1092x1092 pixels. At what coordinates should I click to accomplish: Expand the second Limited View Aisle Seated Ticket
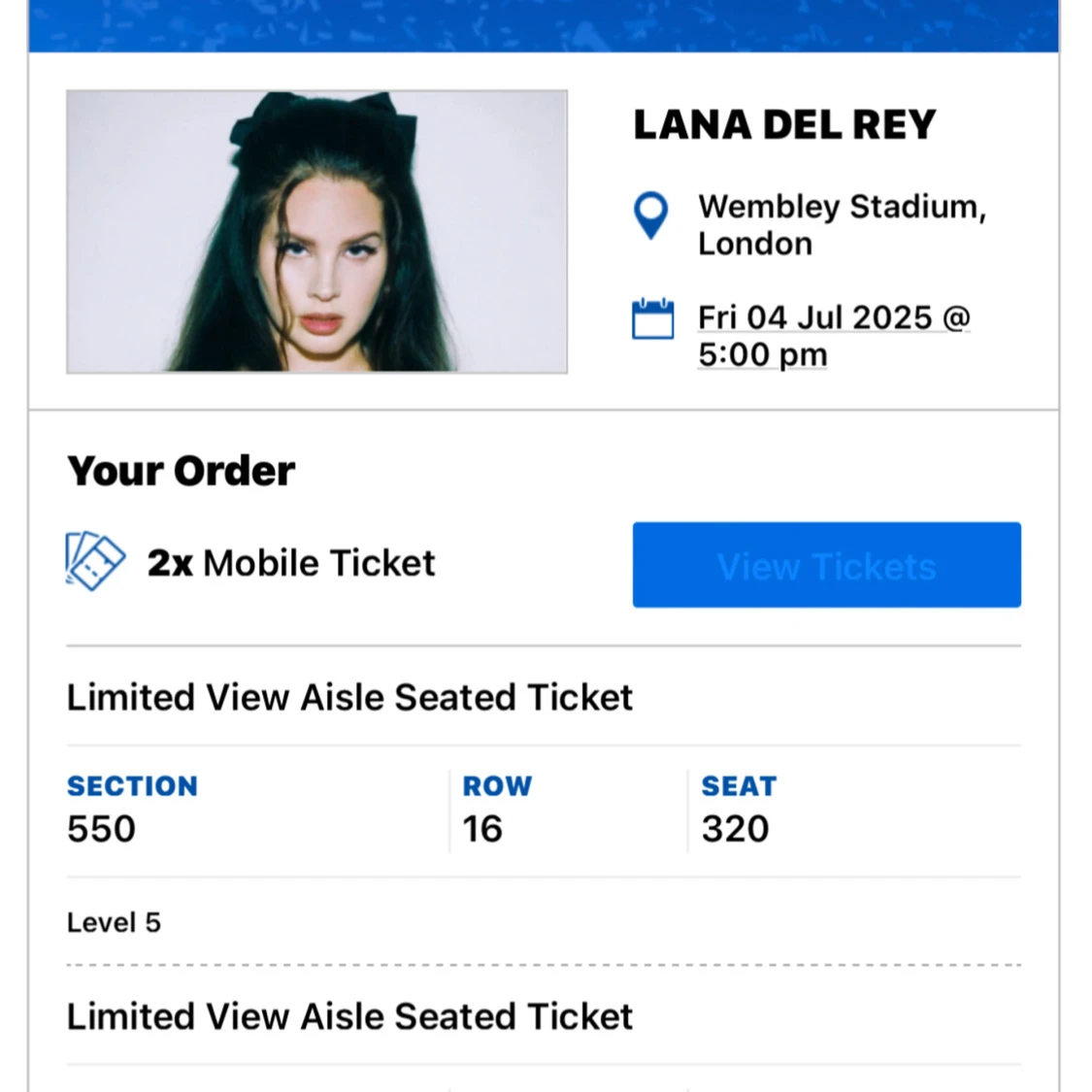349,1017
